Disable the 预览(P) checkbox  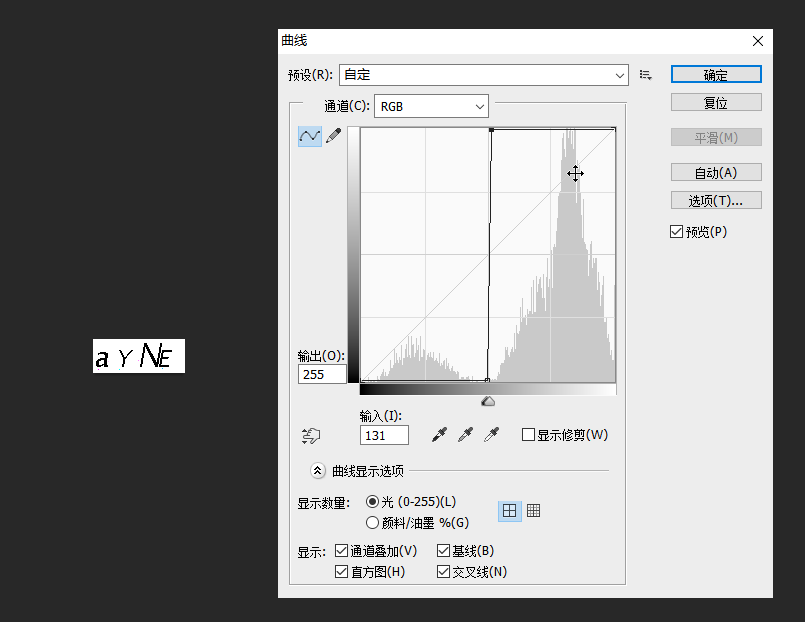(677, 231)
